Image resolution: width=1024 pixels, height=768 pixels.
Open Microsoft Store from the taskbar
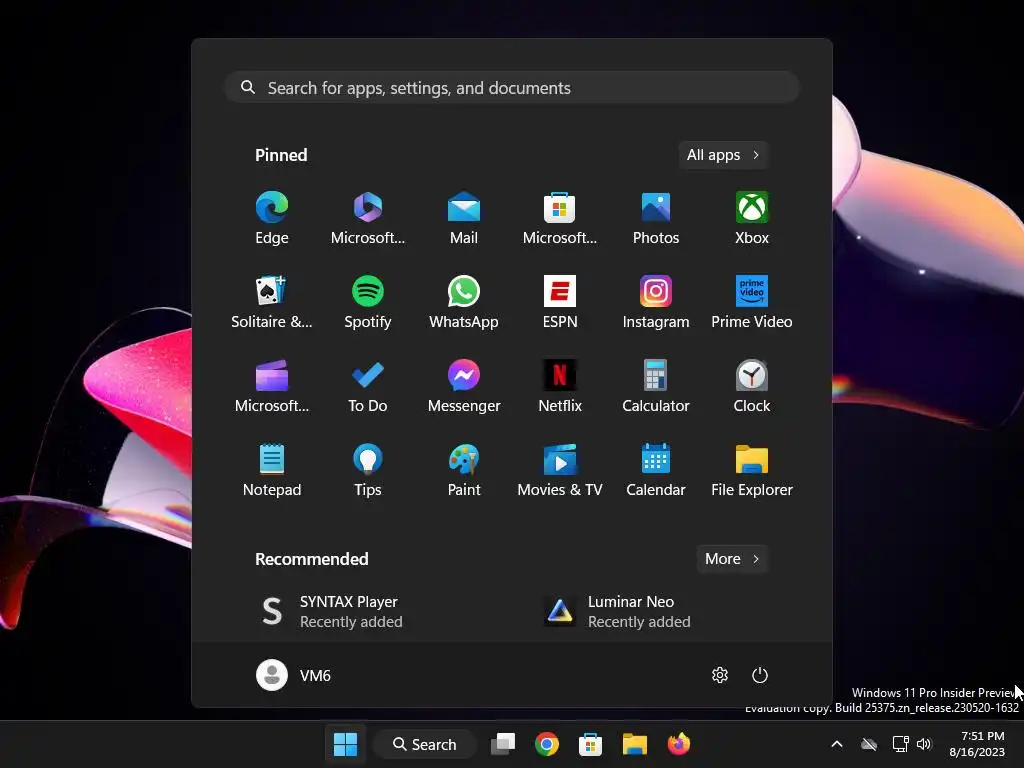click(x=590, y=744)
